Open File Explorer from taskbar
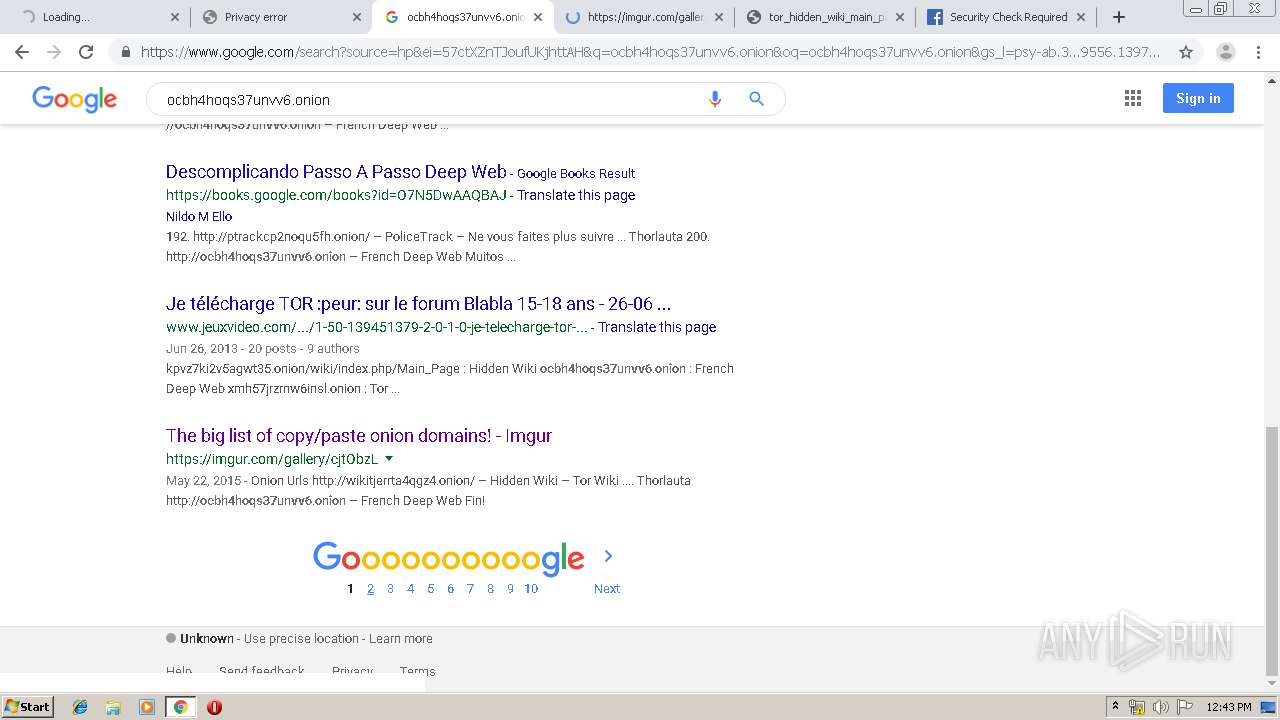Image resolution: width=1280 pixels, height=720 pixels. (113, 707)
